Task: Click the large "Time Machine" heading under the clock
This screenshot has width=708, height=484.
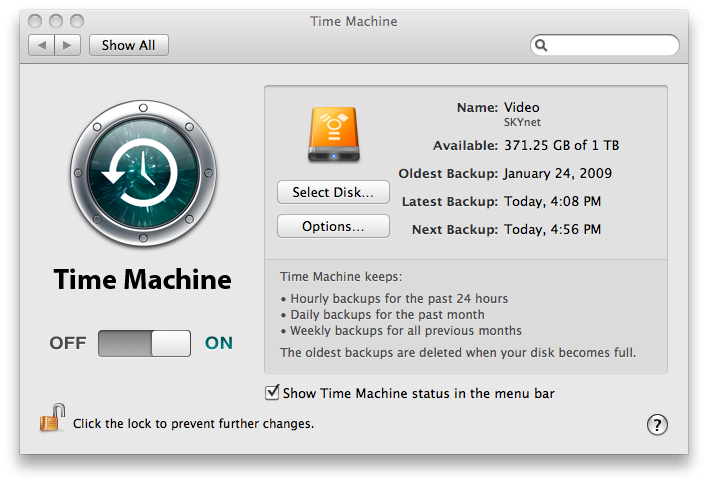Action: [143, 279]
